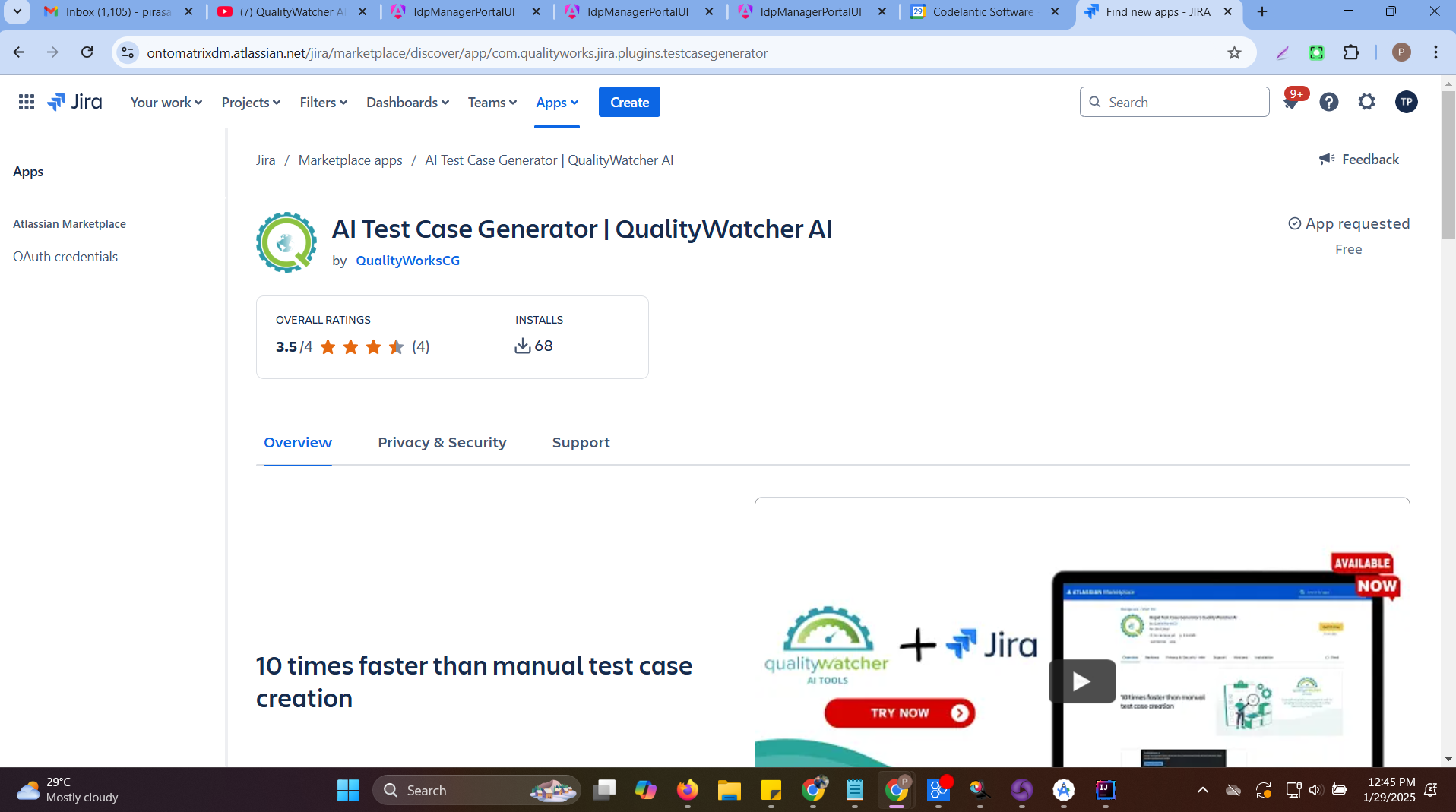Show hidden system tray icons
1456x812 pixels.
[1202, 790]
